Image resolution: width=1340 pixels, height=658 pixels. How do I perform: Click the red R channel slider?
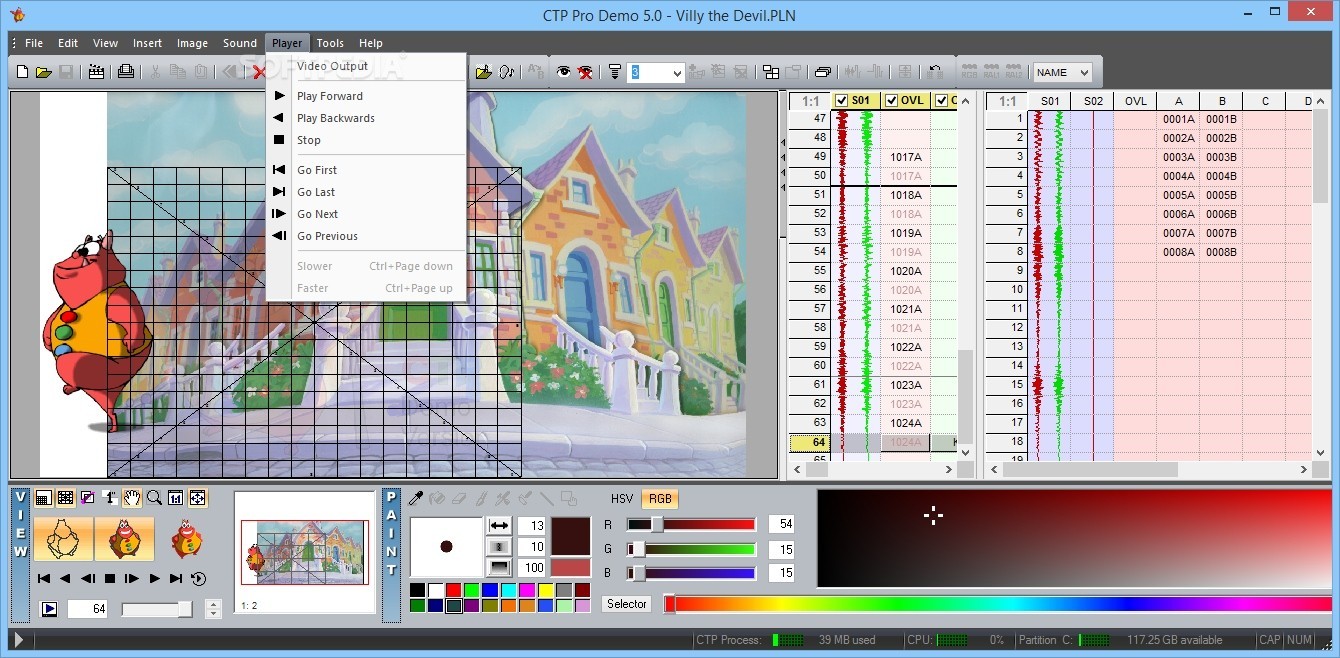pyautogui.click(x=691, y=524)
